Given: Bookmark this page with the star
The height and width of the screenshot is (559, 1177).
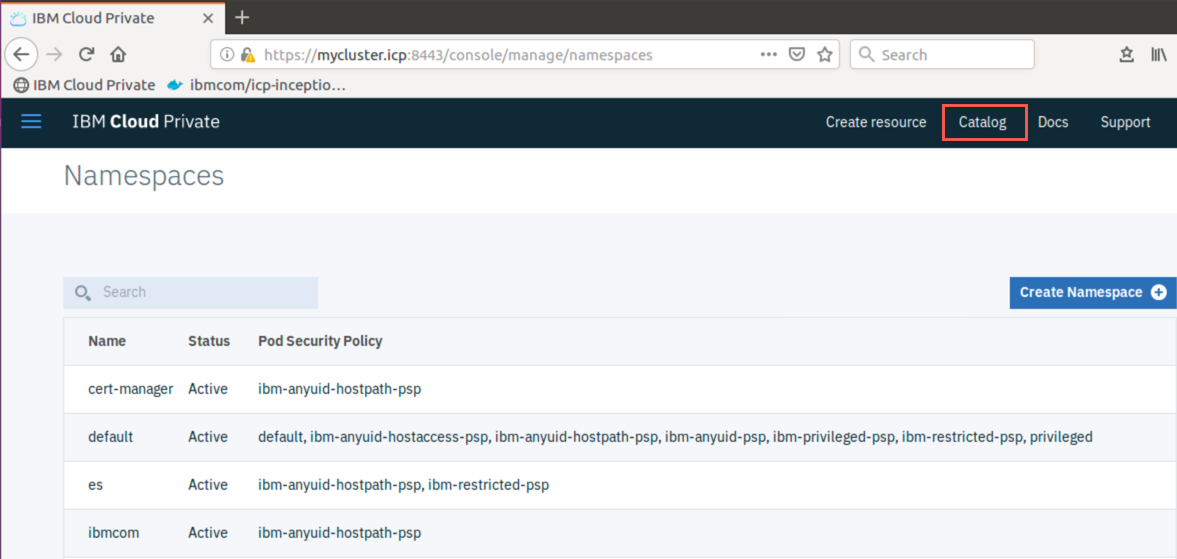Looking at the screenshot, I should [825, 54].
